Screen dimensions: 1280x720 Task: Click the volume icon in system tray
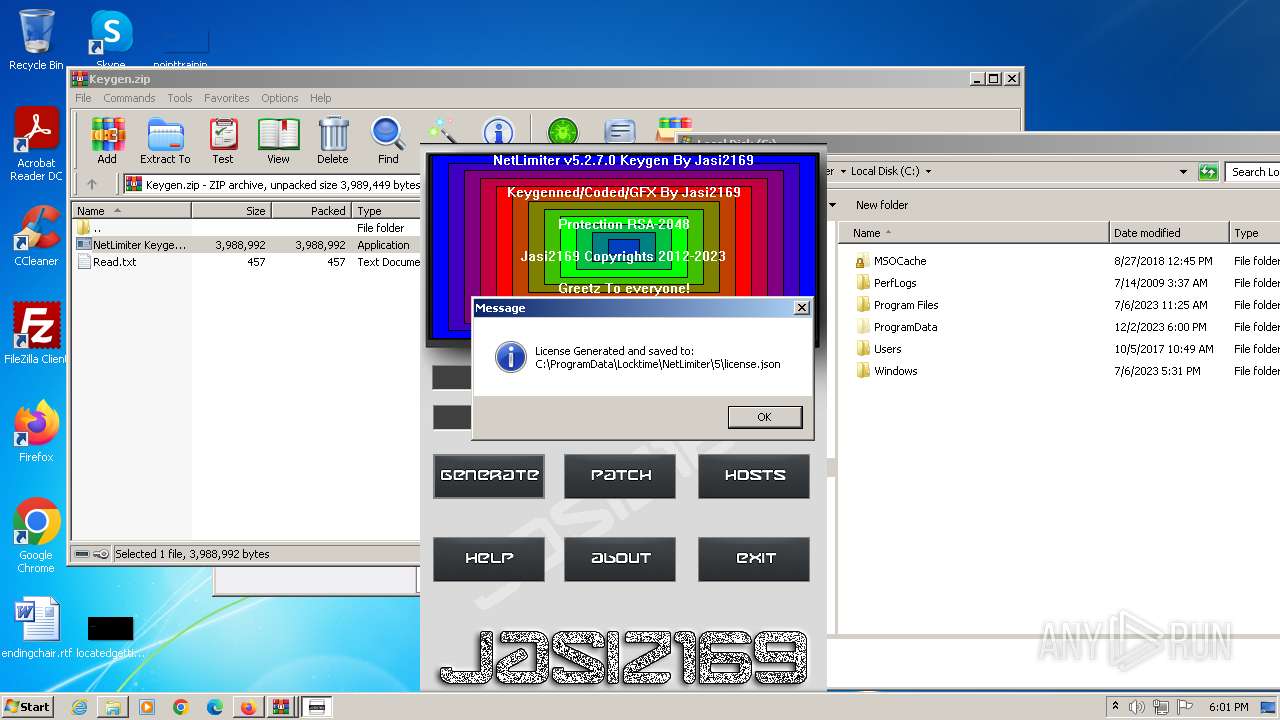coord(1137,707)
